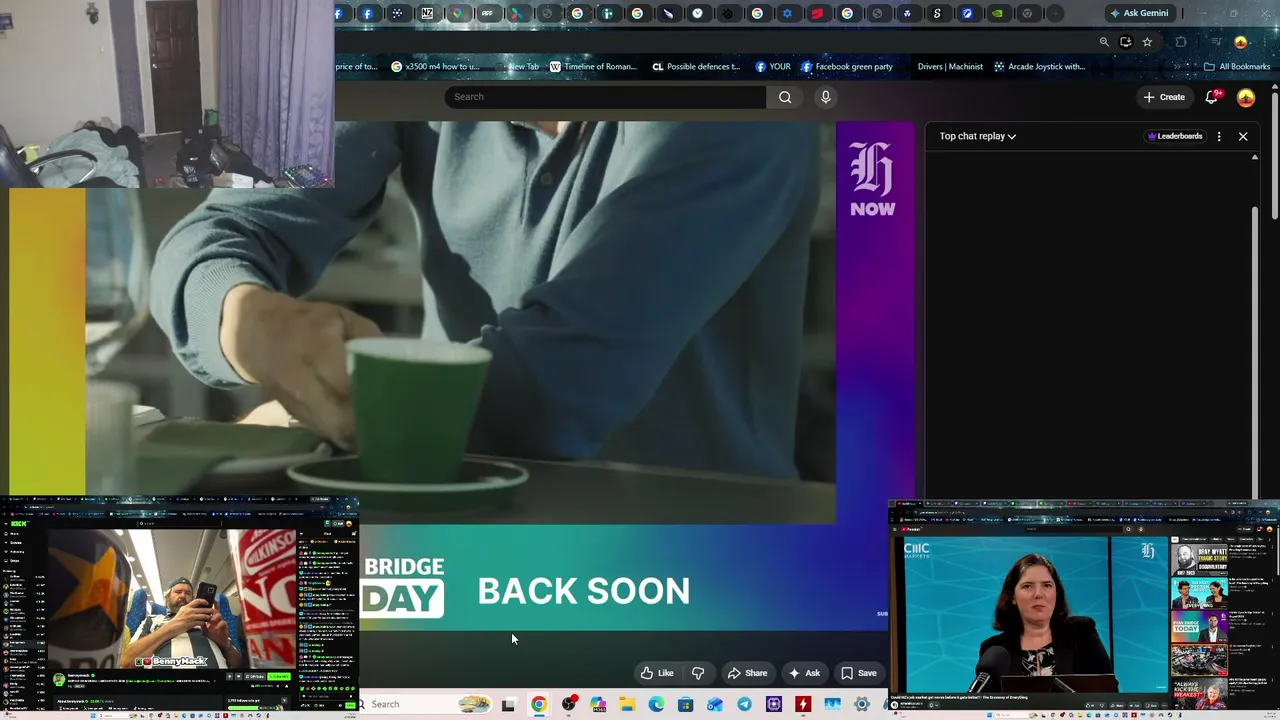This screenshot has height=720, width=1280.
Task: Open the blue monitor-graph app on taskbar
Action: 833,705
